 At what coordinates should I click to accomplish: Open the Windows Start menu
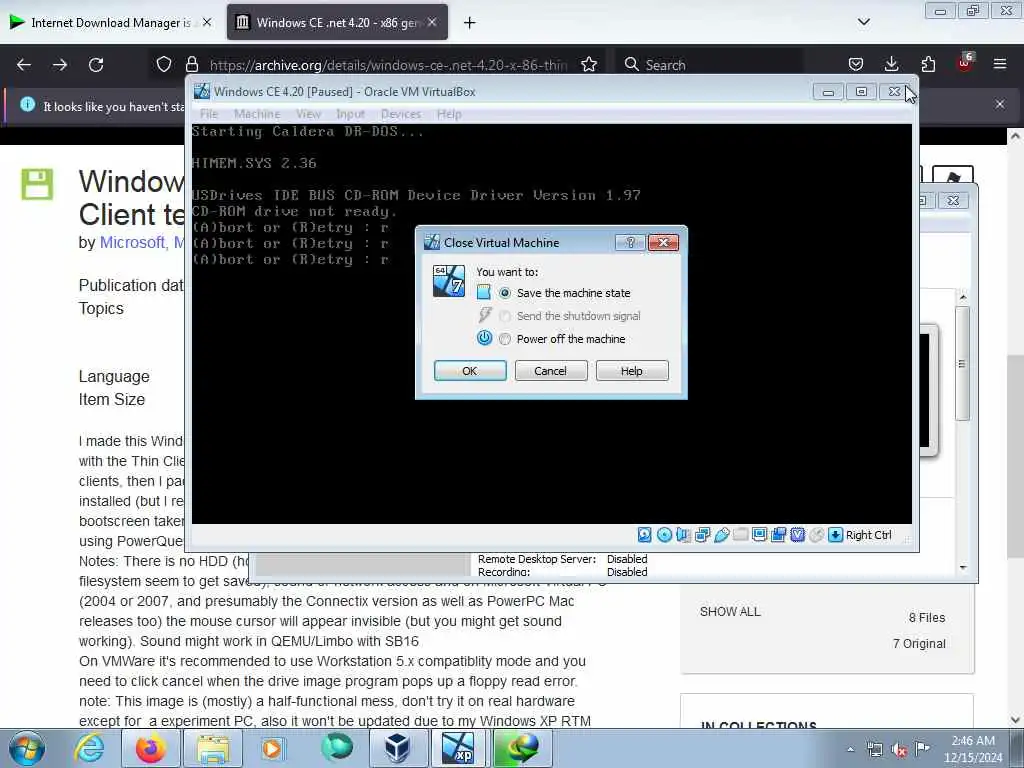point(27,748)
